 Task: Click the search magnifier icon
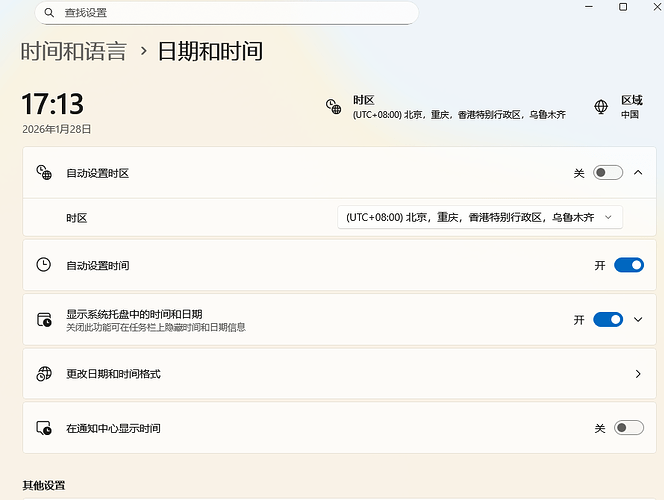click(x=49, y=13)
